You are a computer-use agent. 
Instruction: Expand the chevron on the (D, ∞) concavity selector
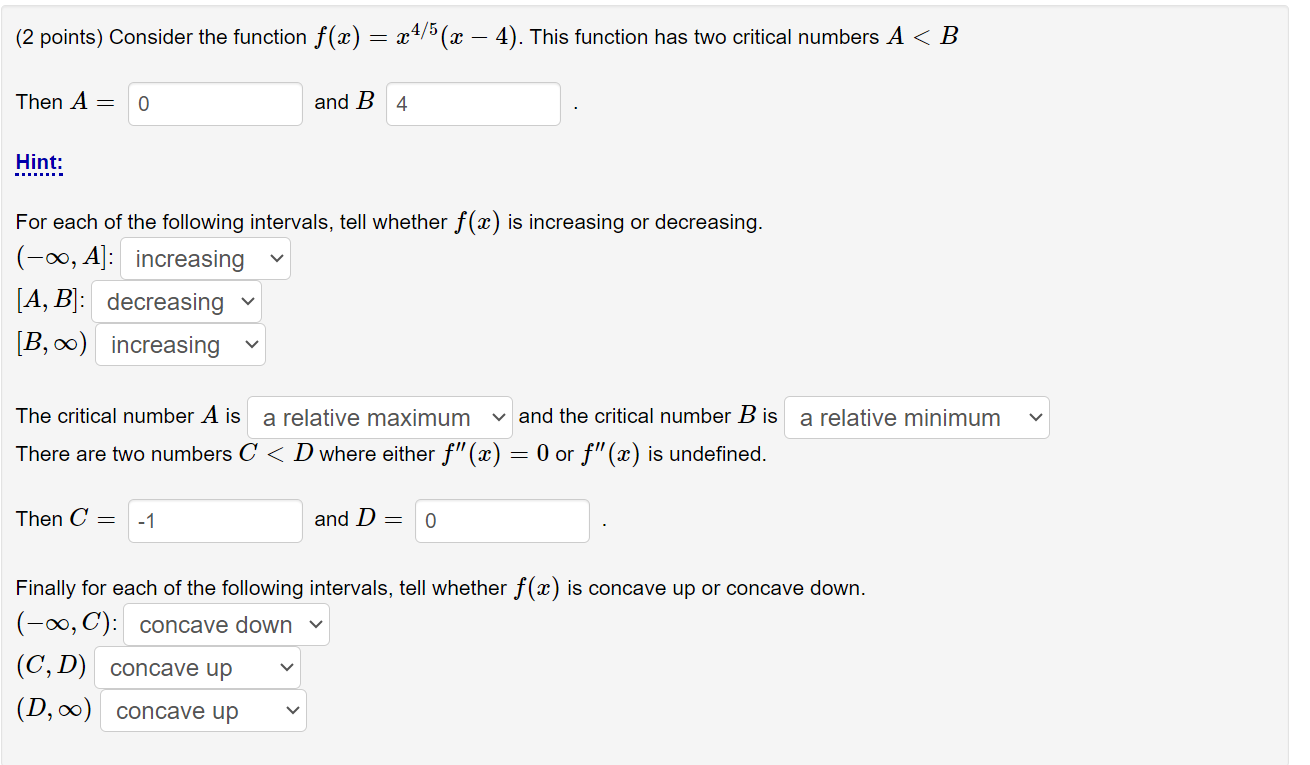click(291, 710)
